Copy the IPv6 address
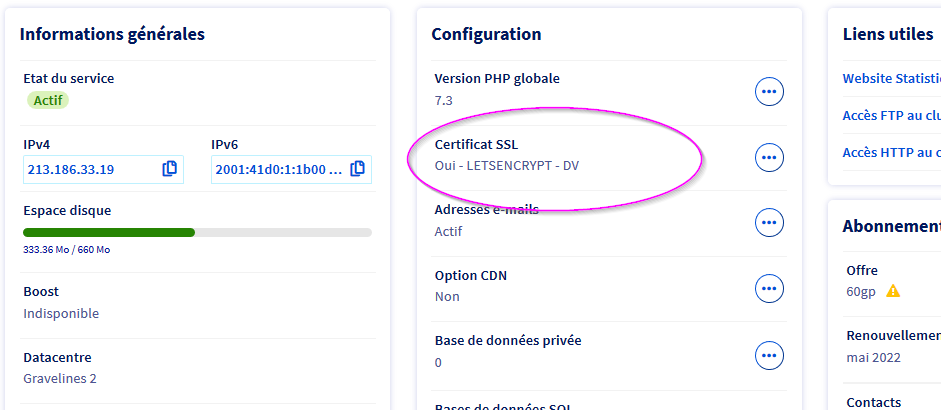This screenshot has width=941, height=410. tap(357, 169)
